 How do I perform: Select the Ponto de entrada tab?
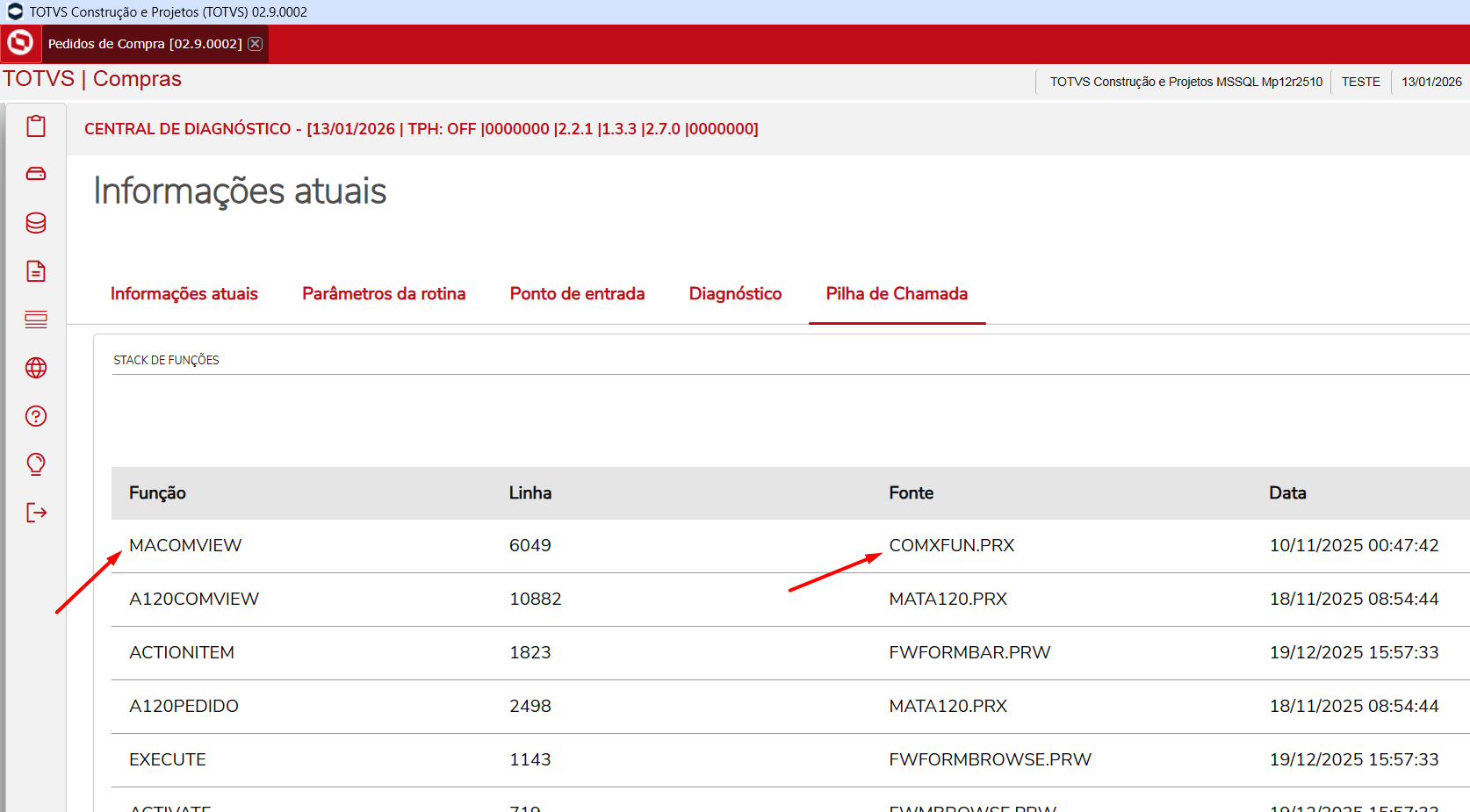(x=577, y=294)
